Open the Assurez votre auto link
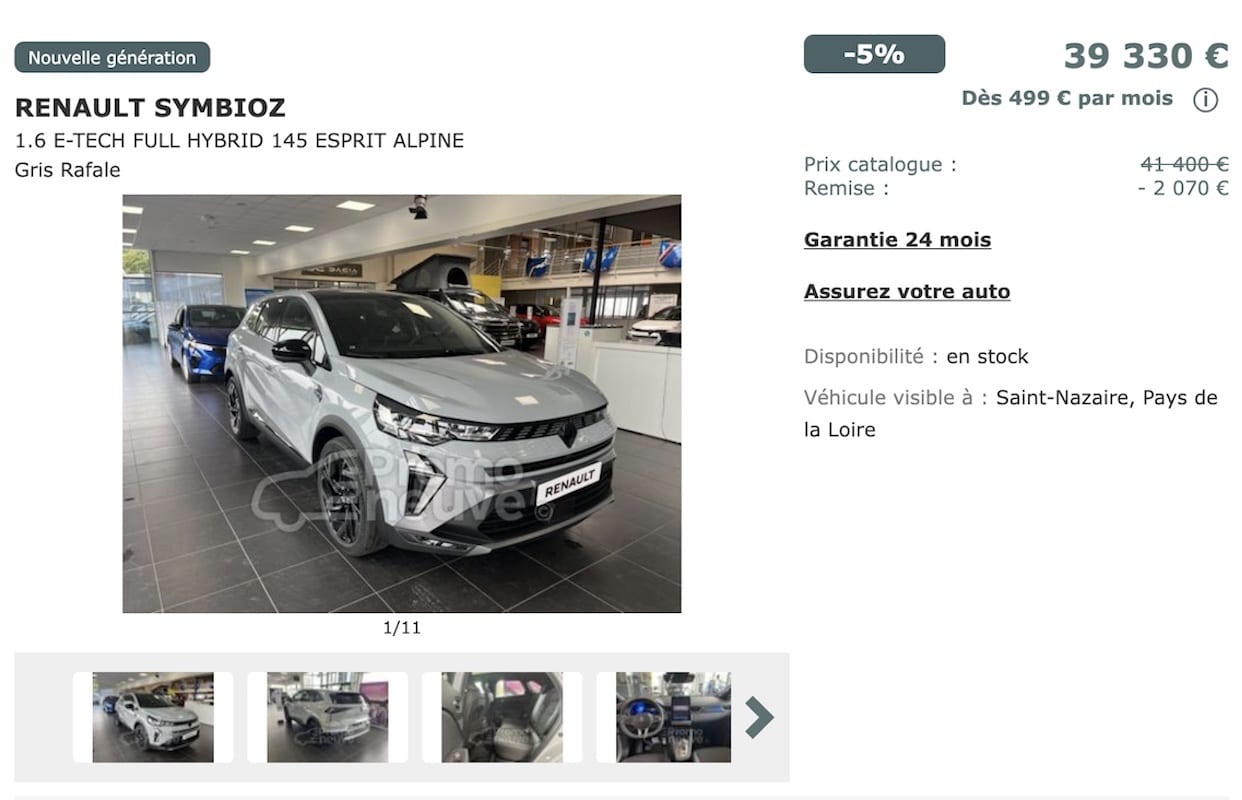 907,292
